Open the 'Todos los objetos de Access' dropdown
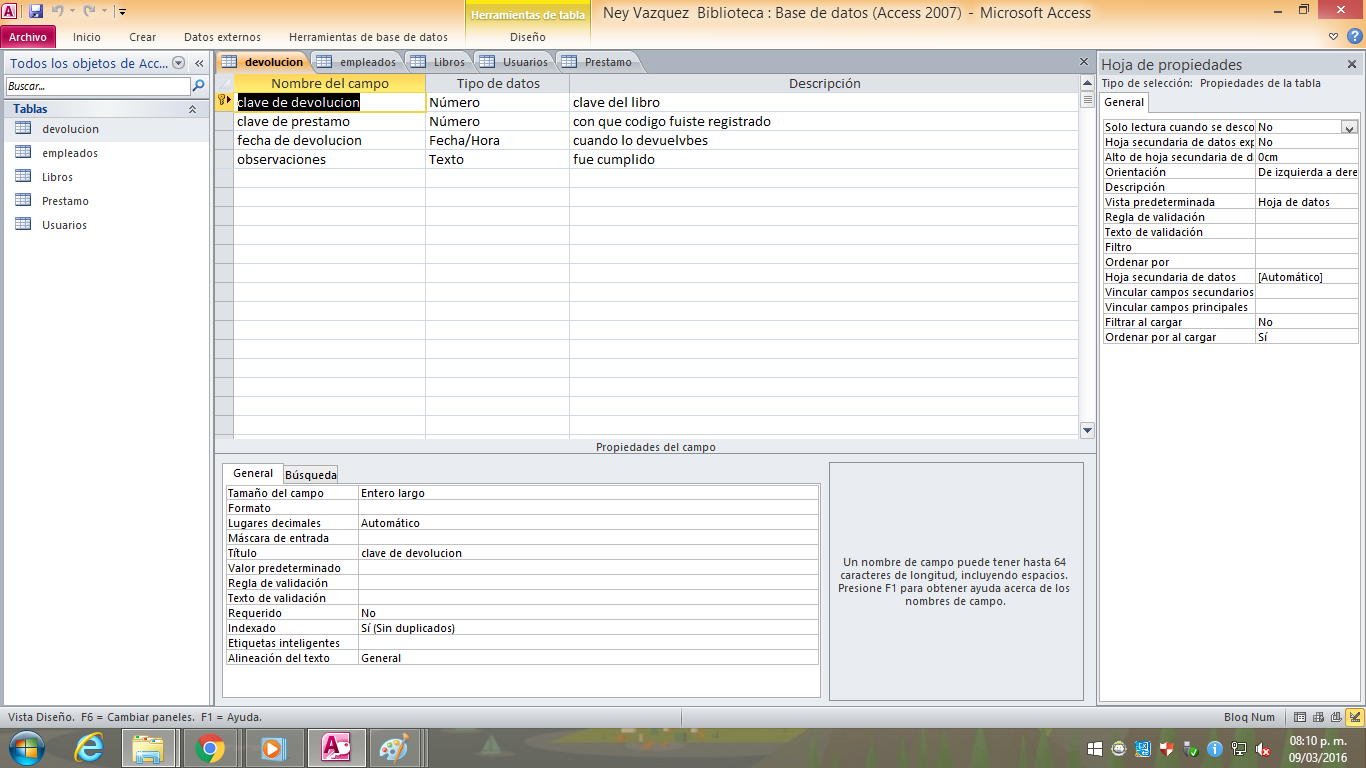Image resolution: width=1366 pixels, height=768 pixels. tap(179, 63)
